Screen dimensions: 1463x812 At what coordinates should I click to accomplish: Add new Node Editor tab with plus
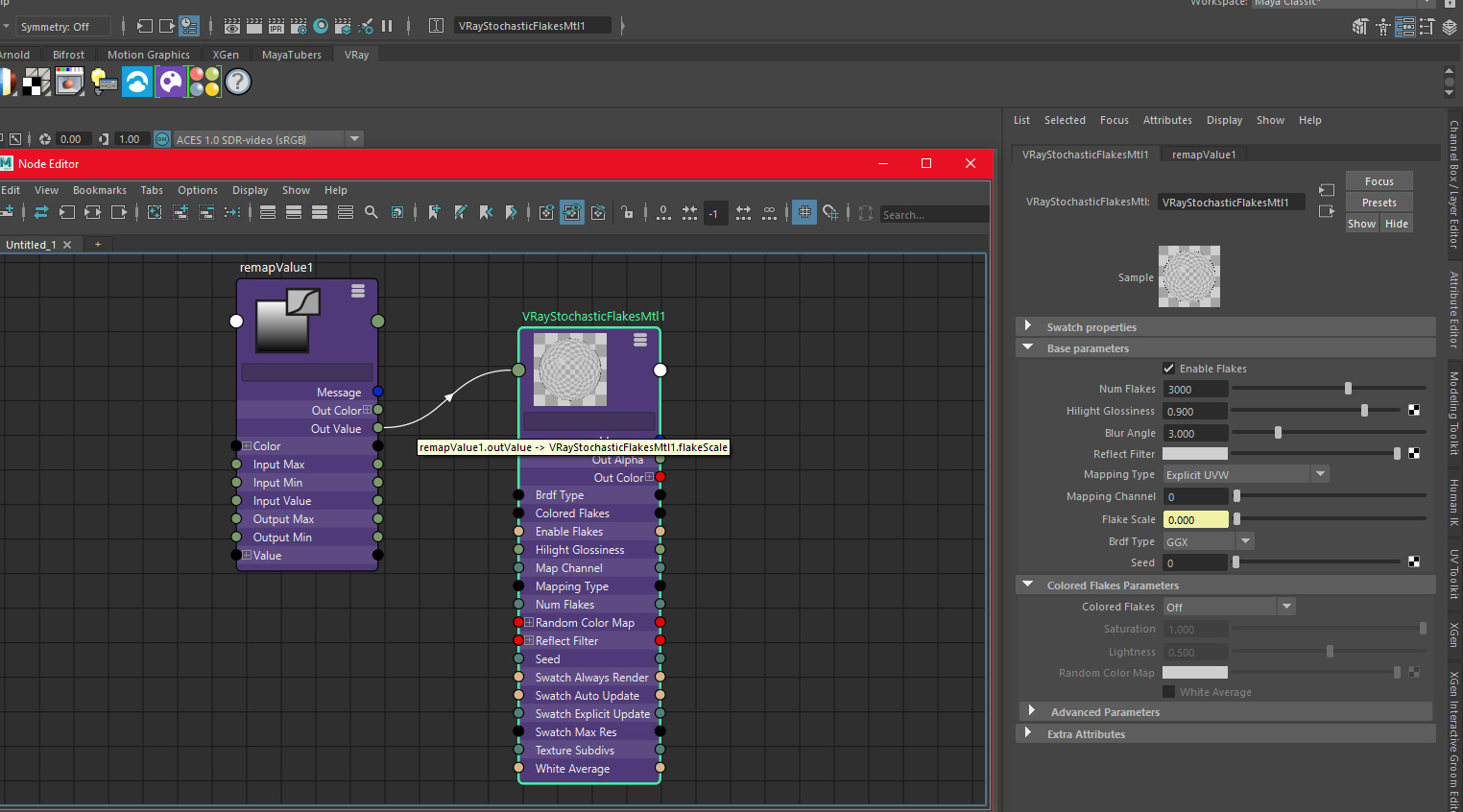[98, 245]
